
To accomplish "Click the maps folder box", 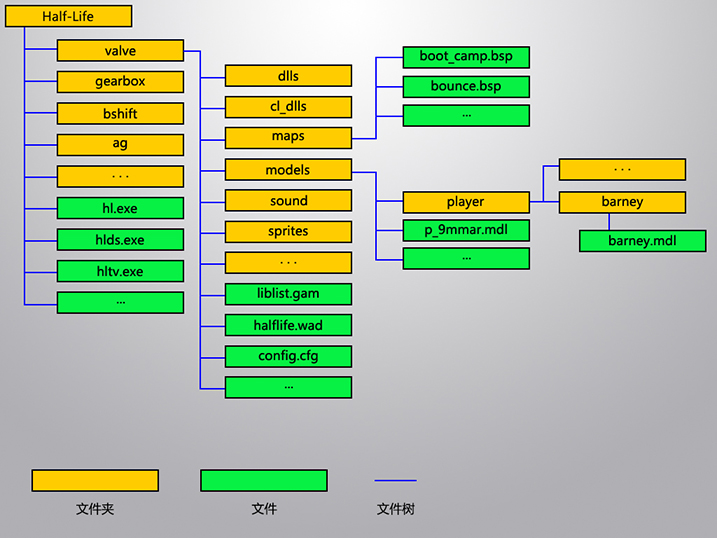I will 289,138.
